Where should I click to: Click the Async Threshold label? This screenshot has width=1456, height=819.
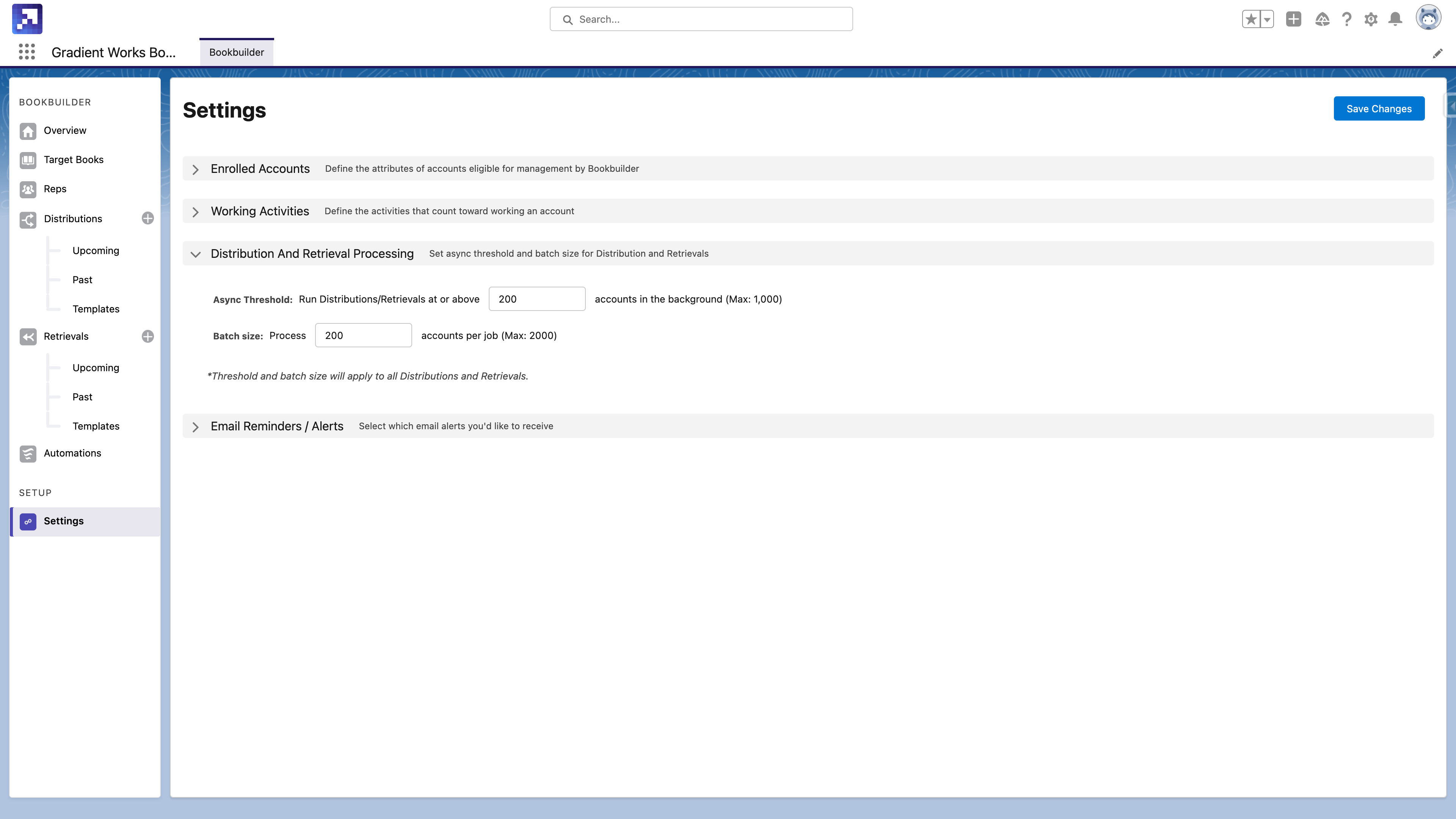[252, 300]
